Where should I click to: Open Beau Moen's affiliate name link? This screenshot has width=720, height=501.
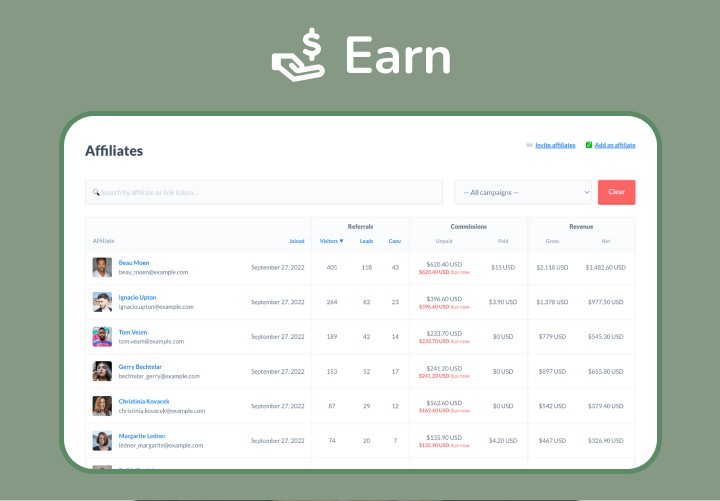coord(133,262)
